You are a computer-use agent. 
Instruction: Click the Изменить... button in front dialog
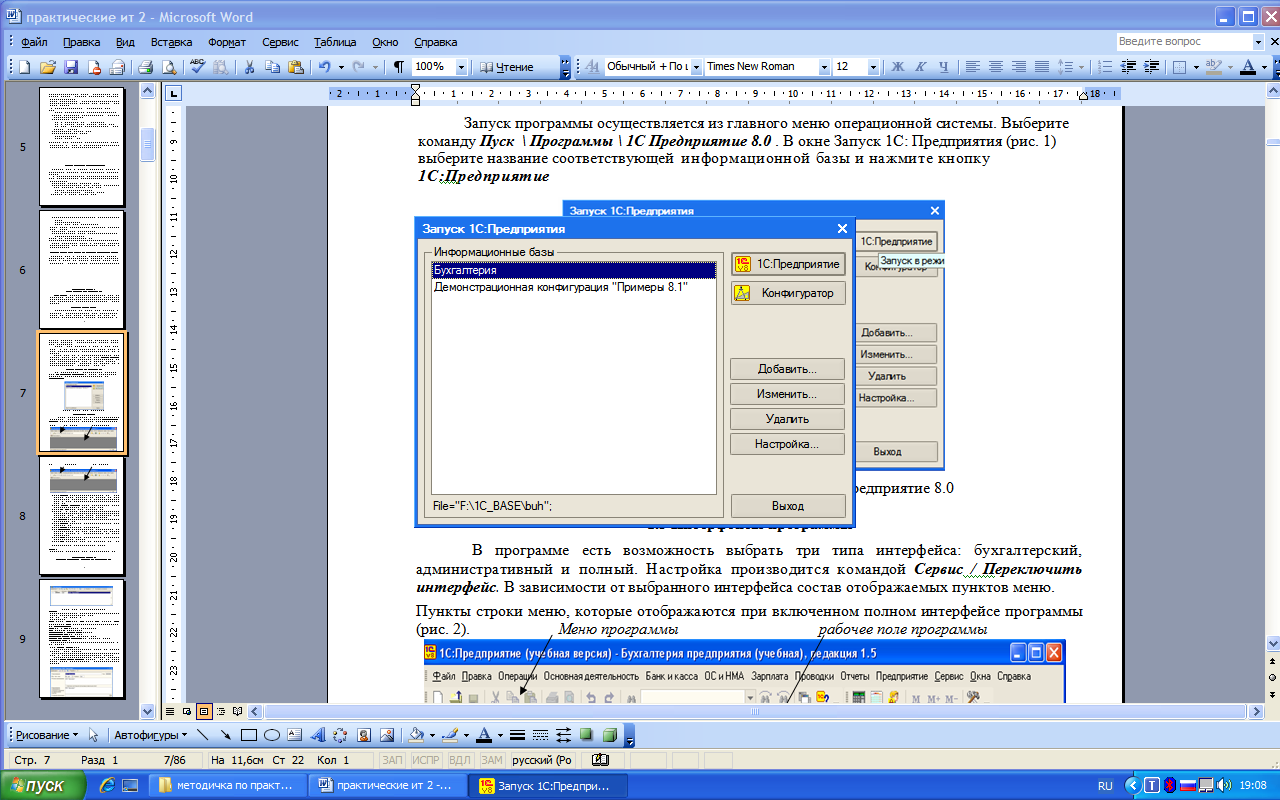[788, 395]
